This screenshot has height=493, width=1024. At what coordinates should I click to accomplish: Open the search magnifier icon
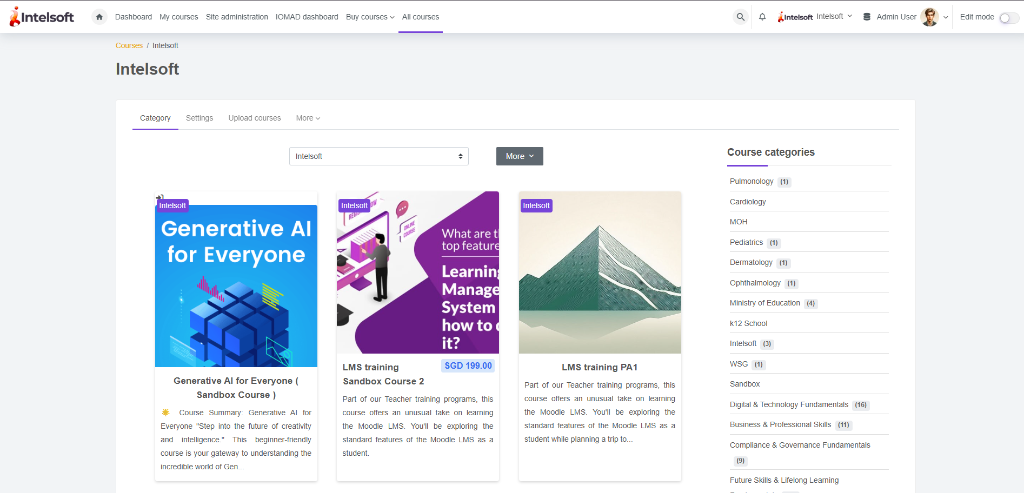tap(740, 17)
